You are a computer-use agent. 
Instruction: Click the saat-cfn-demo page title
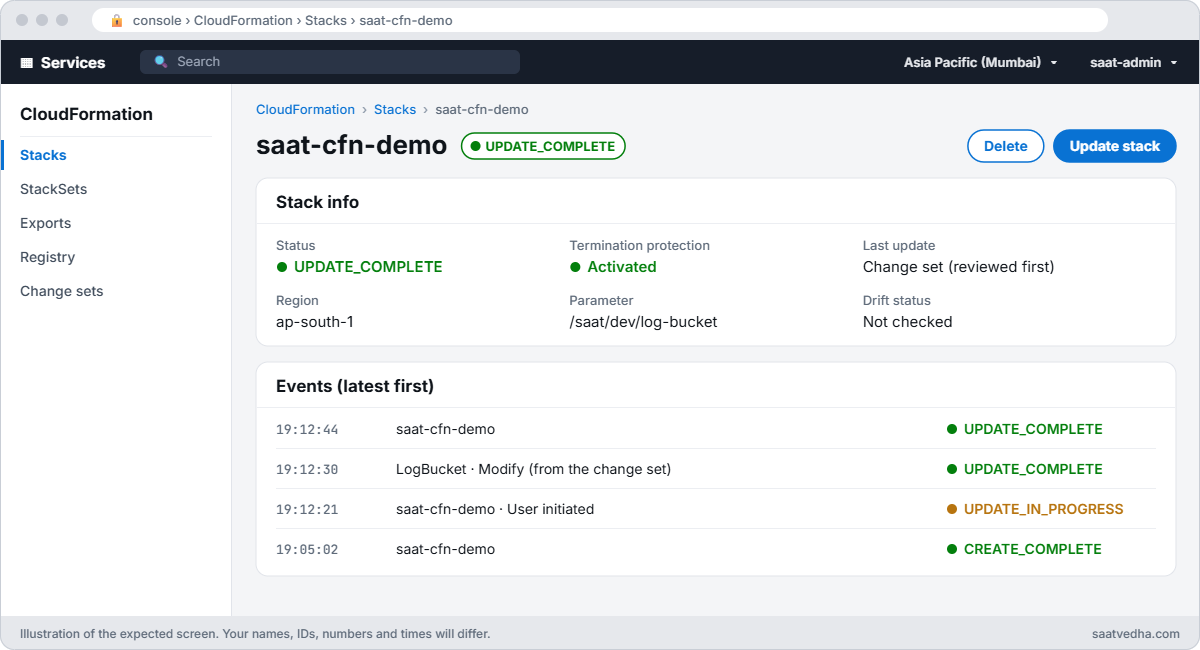pyautogui.click(x=351, y=145)
